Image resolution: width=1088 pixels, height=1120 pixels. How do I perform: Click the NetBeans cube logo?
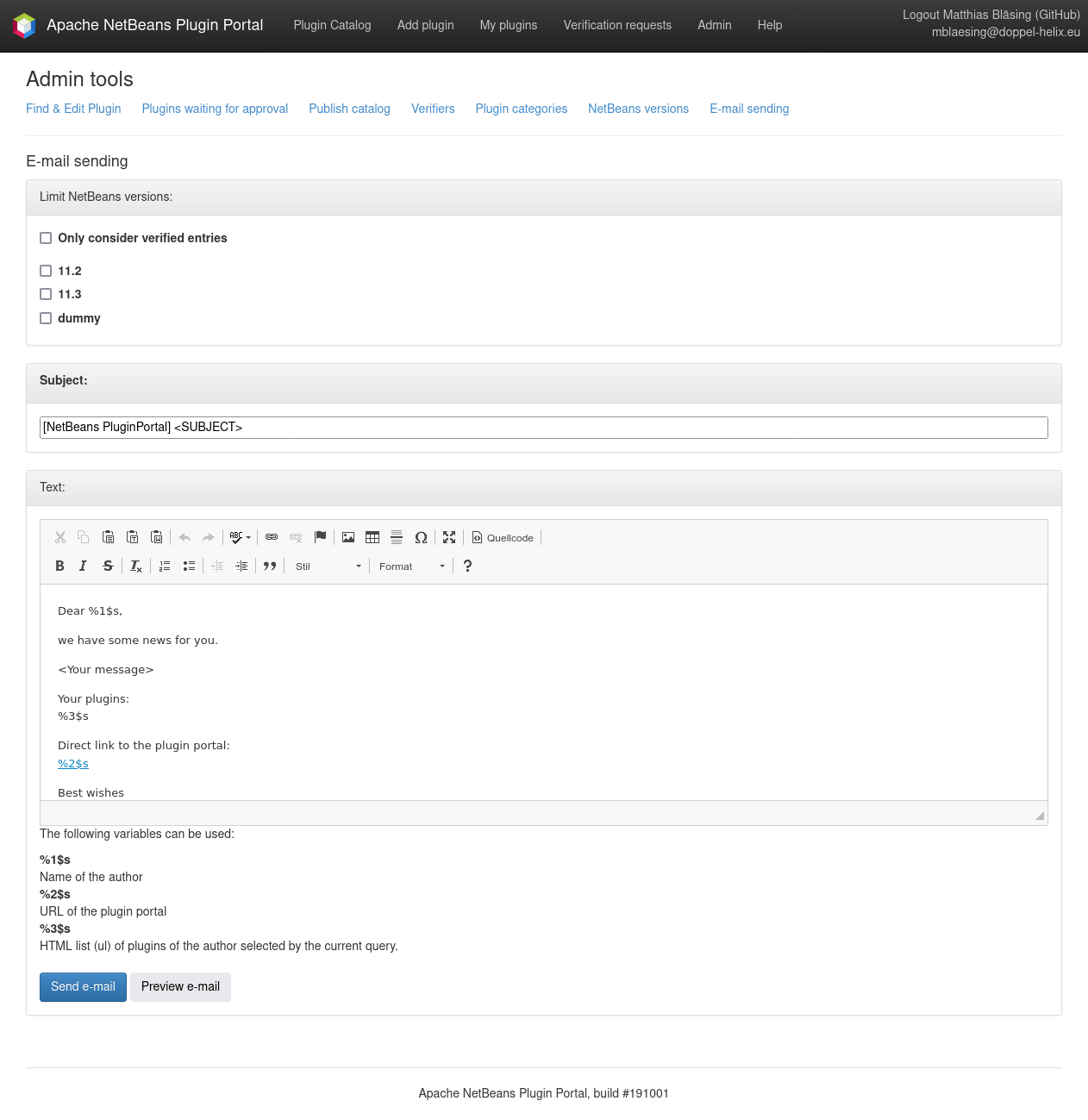[x=25, y=25]
